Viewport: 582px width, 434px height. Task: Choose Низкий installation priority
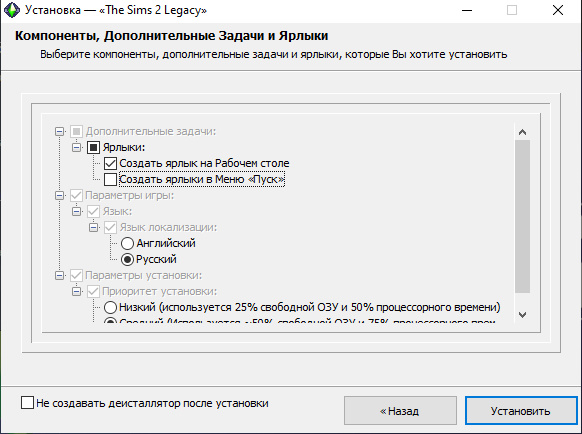110,307
